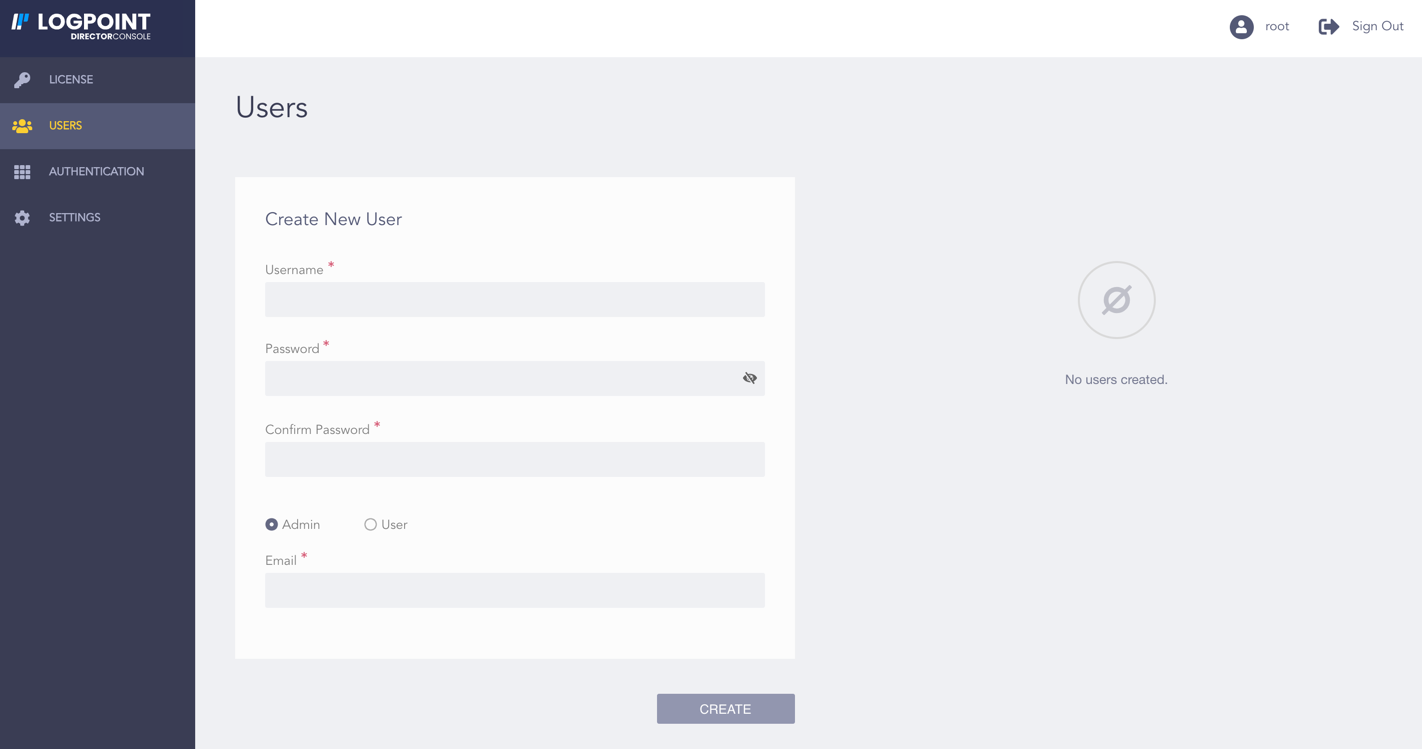Click the Settings gear icon

(22, 218)
